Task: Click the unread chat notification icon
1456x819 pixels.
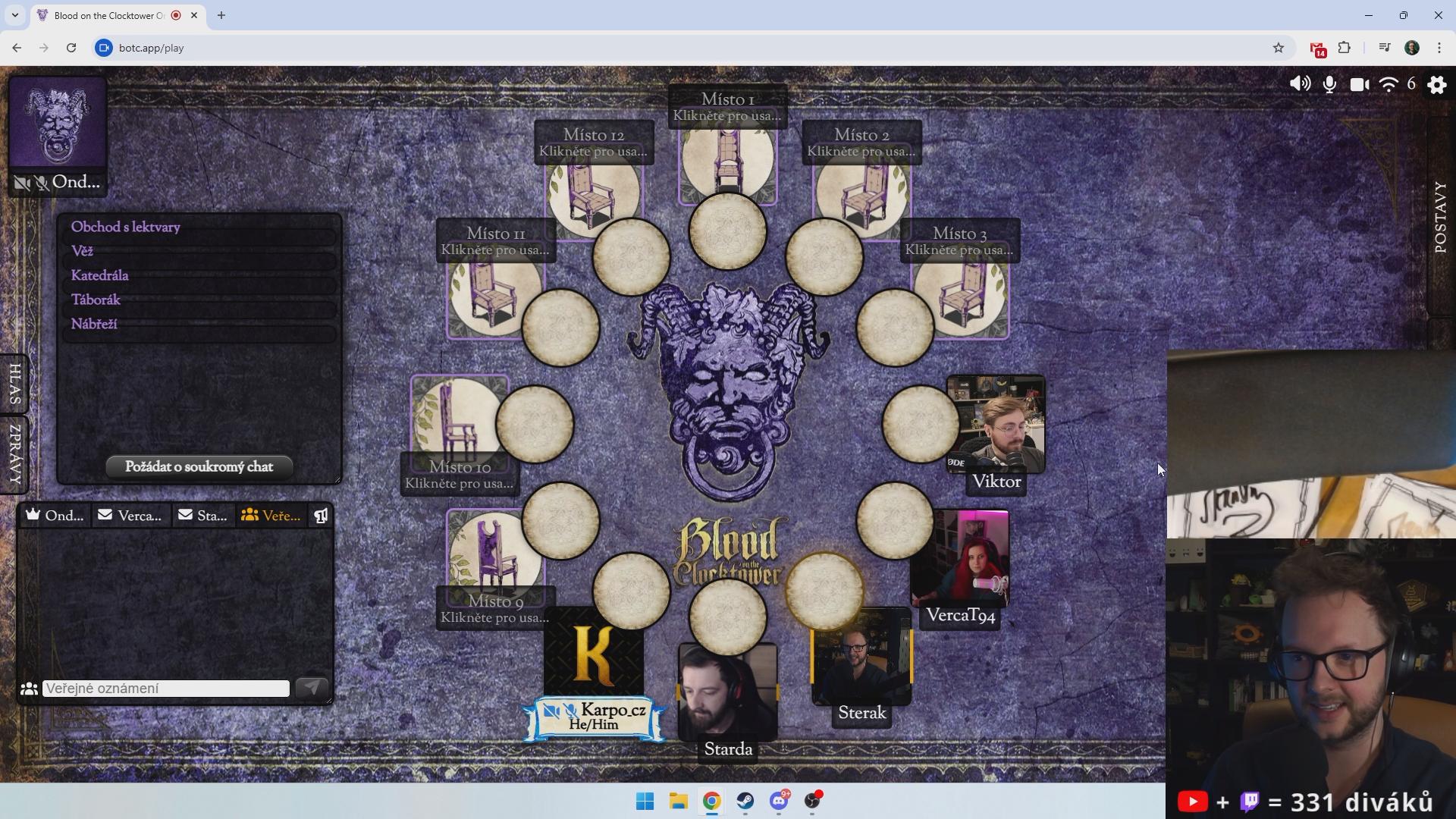Action: click(321, 516)
